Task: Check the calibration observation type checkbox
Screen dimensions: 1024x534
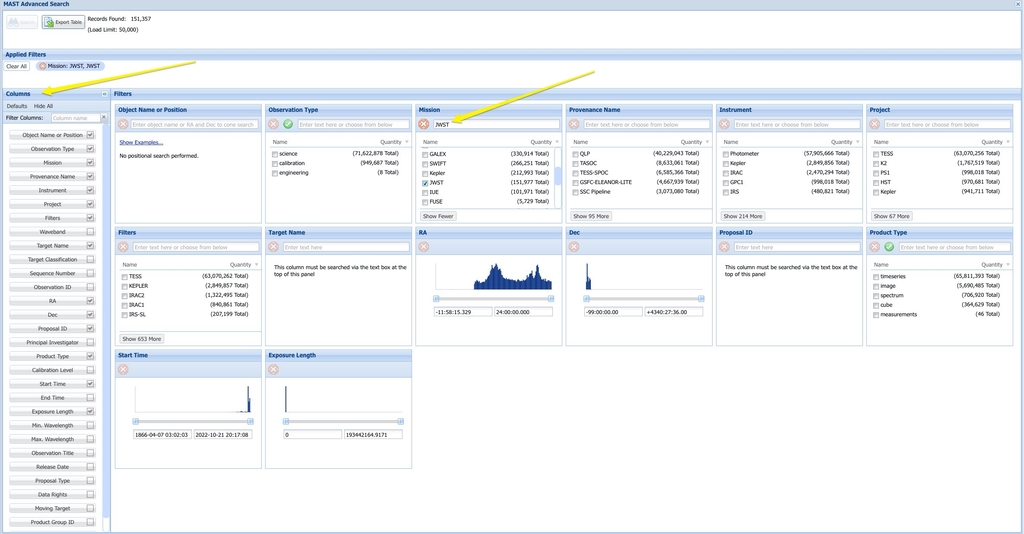Action: pos(275,163)
